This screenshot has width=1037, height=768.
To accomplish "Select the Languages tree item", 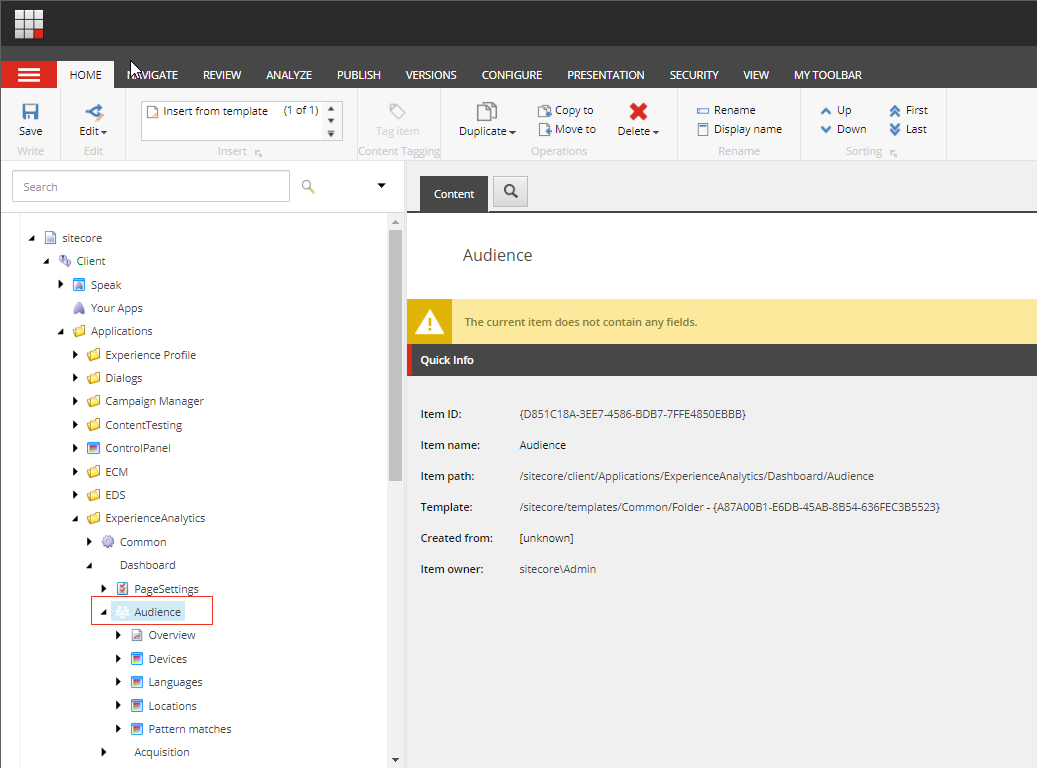I will [x=175, y=682].
